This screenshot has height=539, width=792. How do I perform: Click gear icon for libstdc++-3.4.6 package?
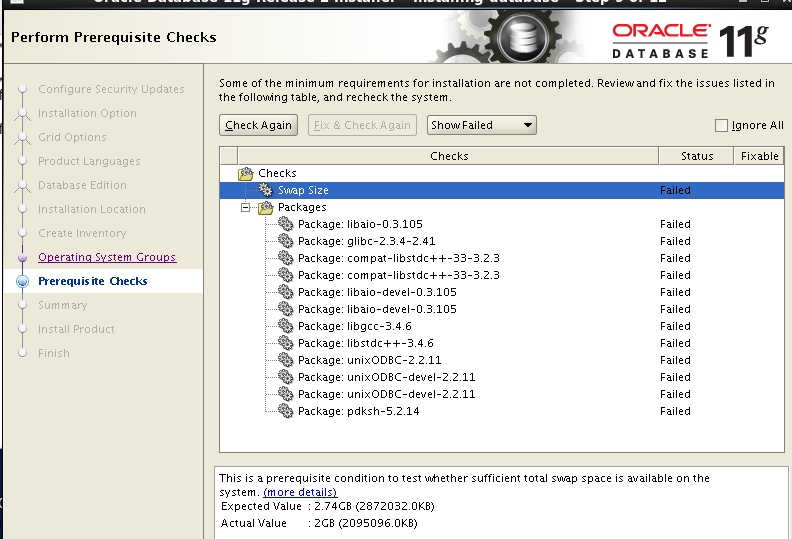[x=285, y=343]
